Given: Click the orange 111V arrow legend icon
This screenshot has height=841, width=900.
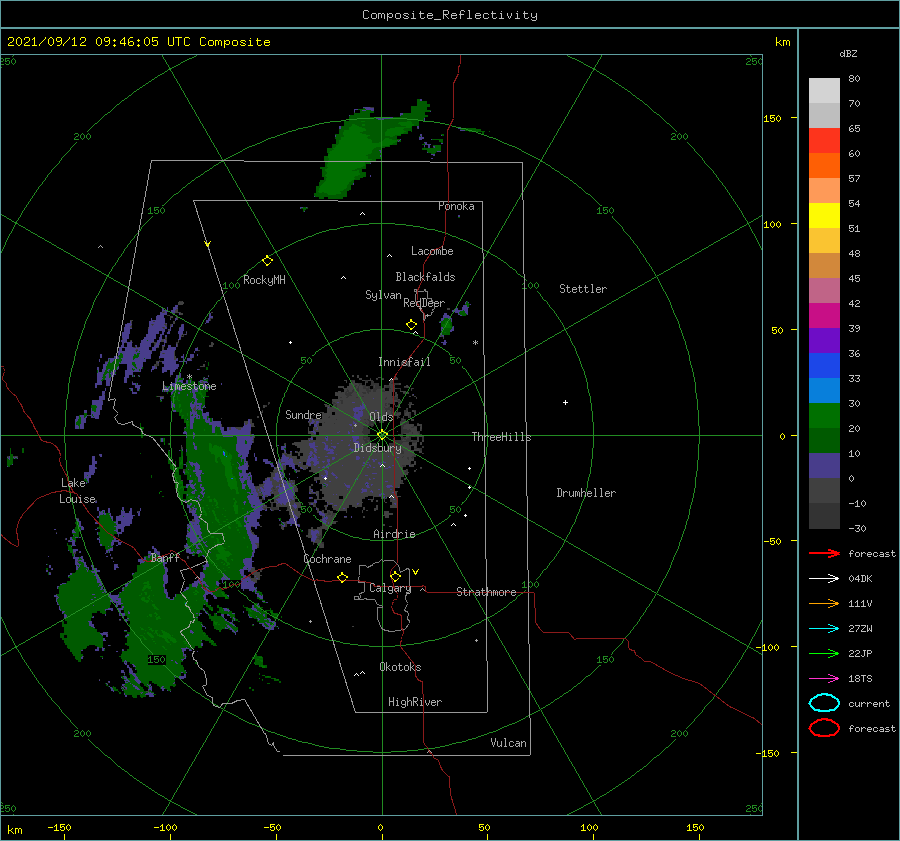Looking at the screenshot, I should coord(824,603).
